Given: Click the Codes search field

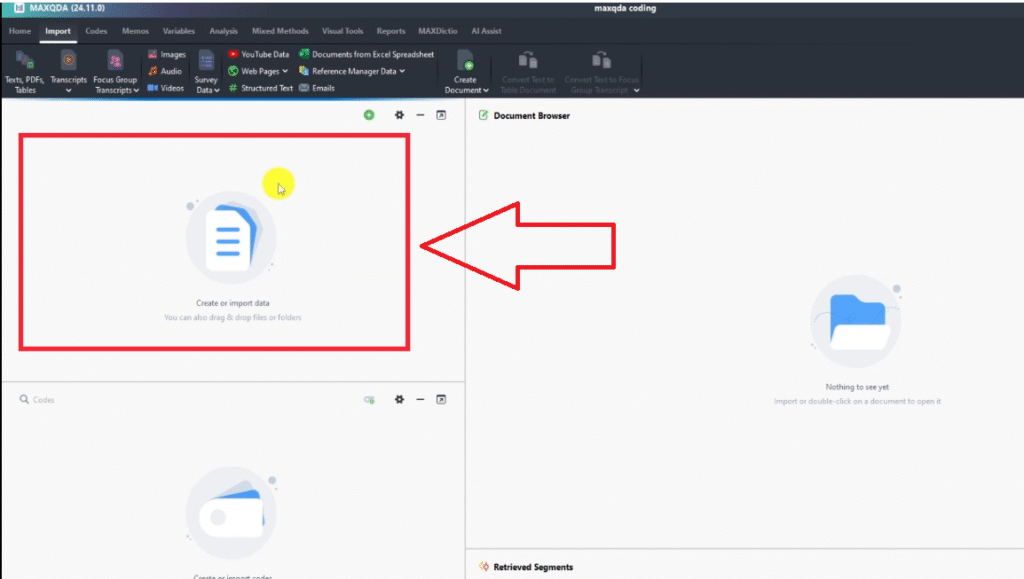Looking at the screenshot, I should coord(100,400).
